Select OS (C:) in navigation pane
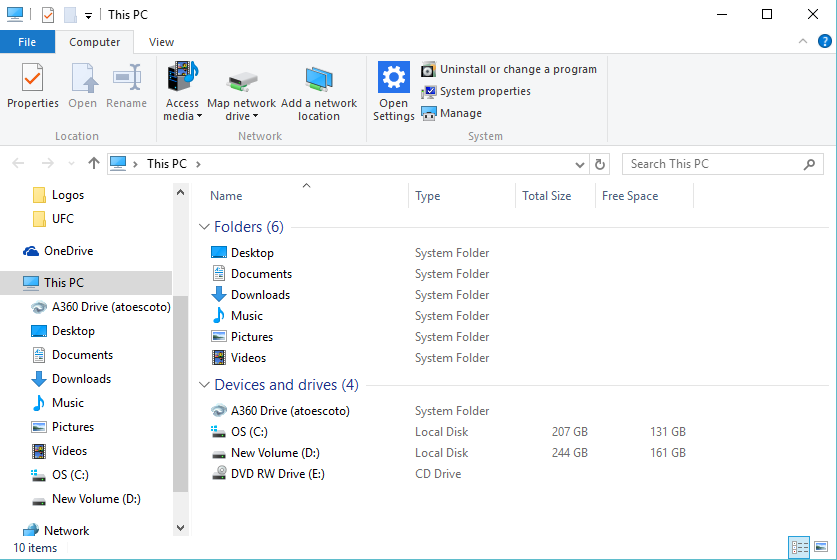This screenshot has width=837, height=560. tap(60, 475)
